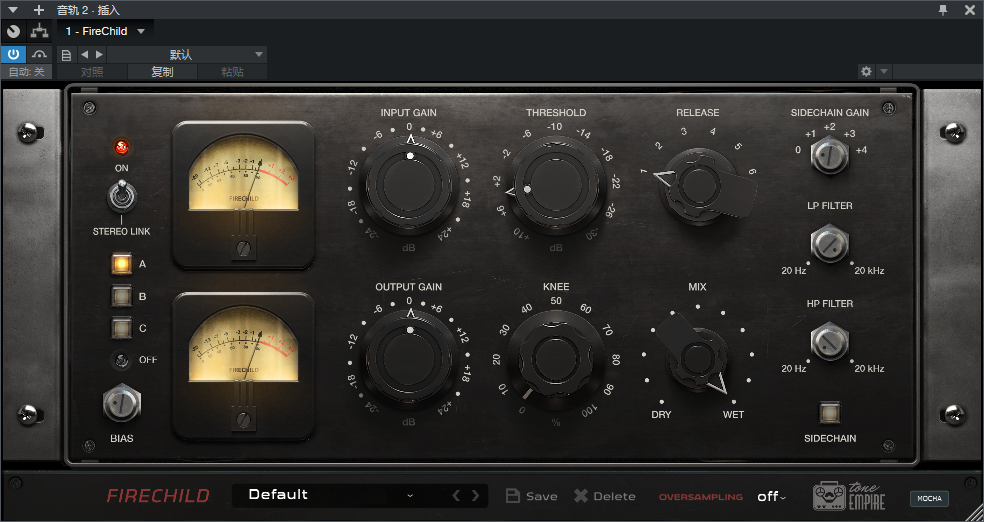Select mode B button
984x522 pixels.
point(121,296)
